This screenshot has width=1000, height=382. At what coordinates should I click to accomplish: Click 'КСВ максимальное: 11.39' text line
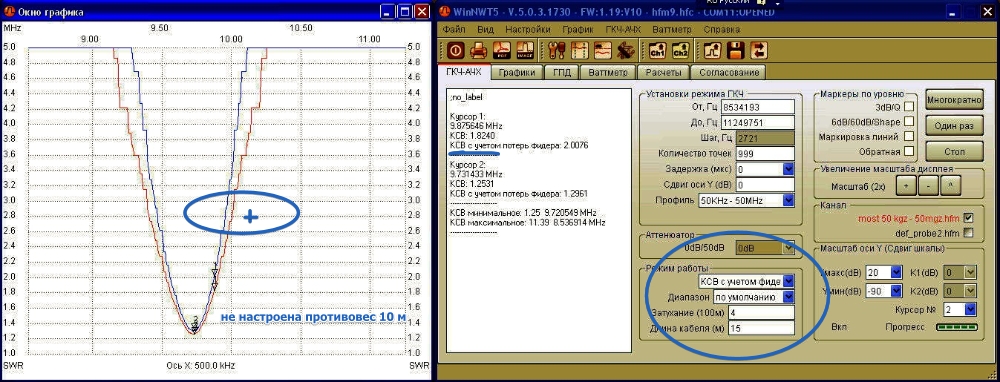pyautogui.click(x=528, y=222)
